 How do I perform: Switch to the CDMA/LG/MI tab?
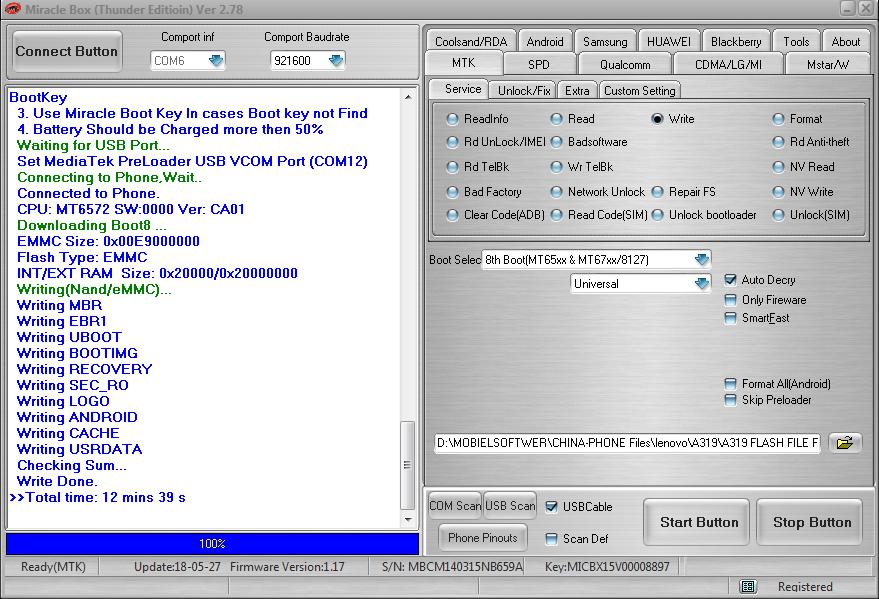728,64
